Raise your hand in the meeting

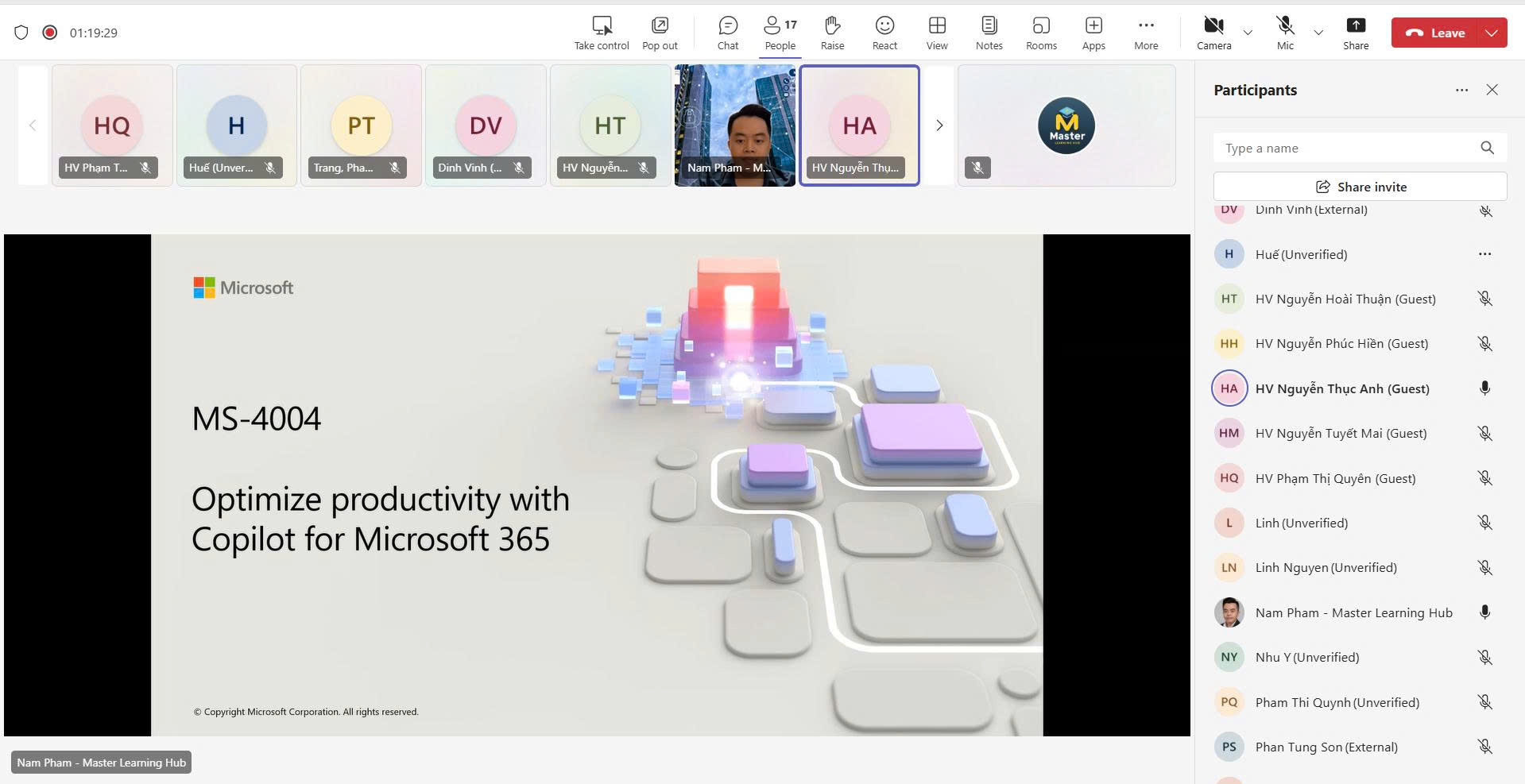[832, 33]
